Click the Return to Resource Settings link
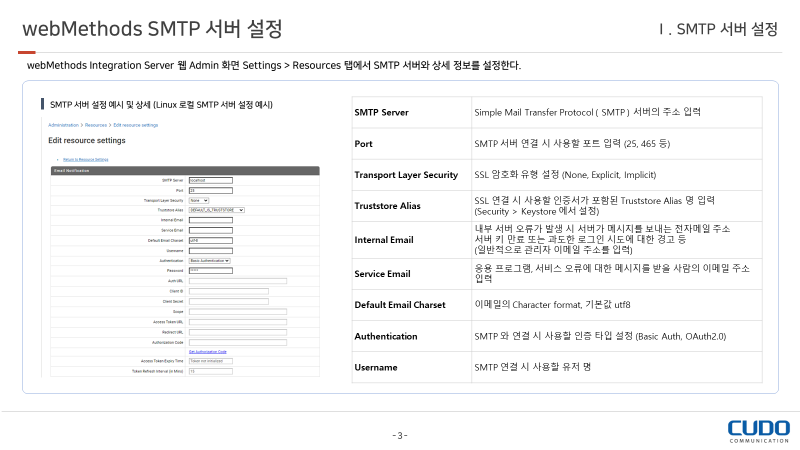 pos(85,159)
